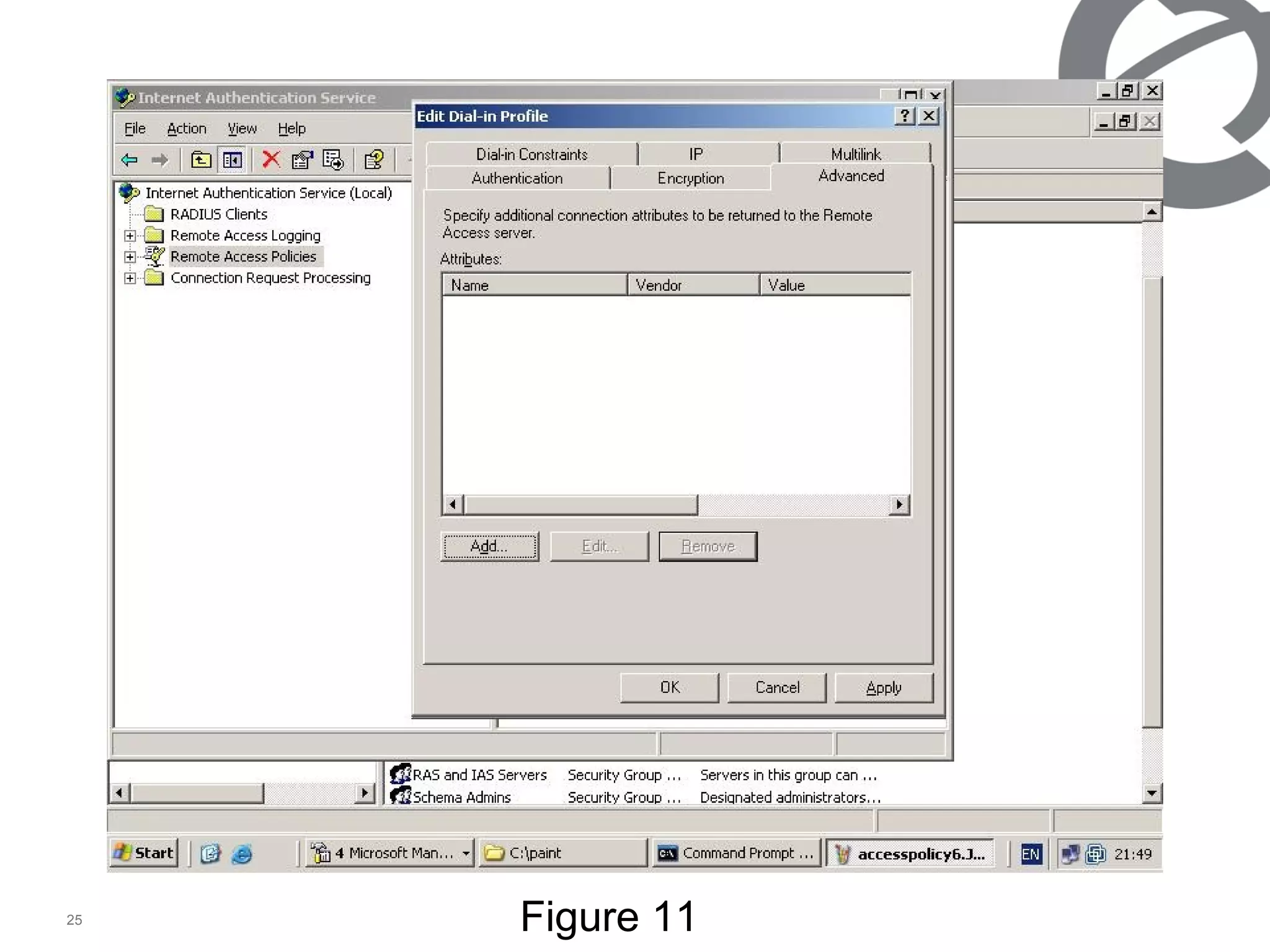
Task: Click the network connection tray icon
Action: (x=1070, y=854)
